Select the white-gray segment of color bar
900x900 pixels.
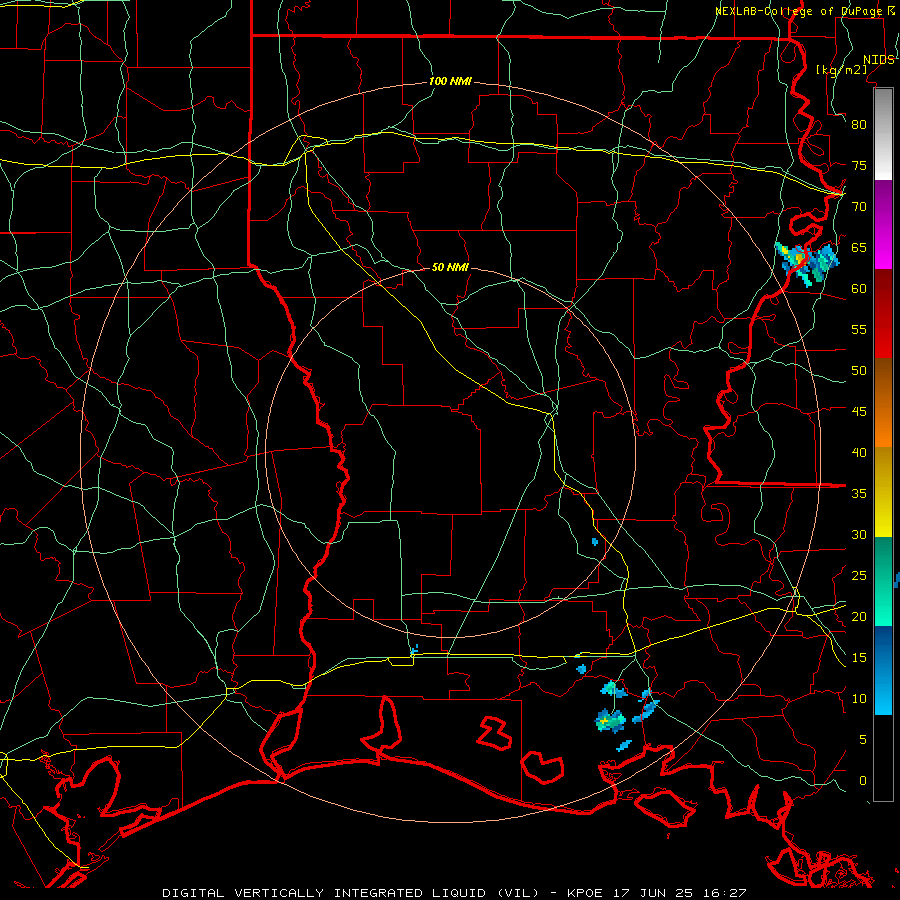tap(883, 134)
